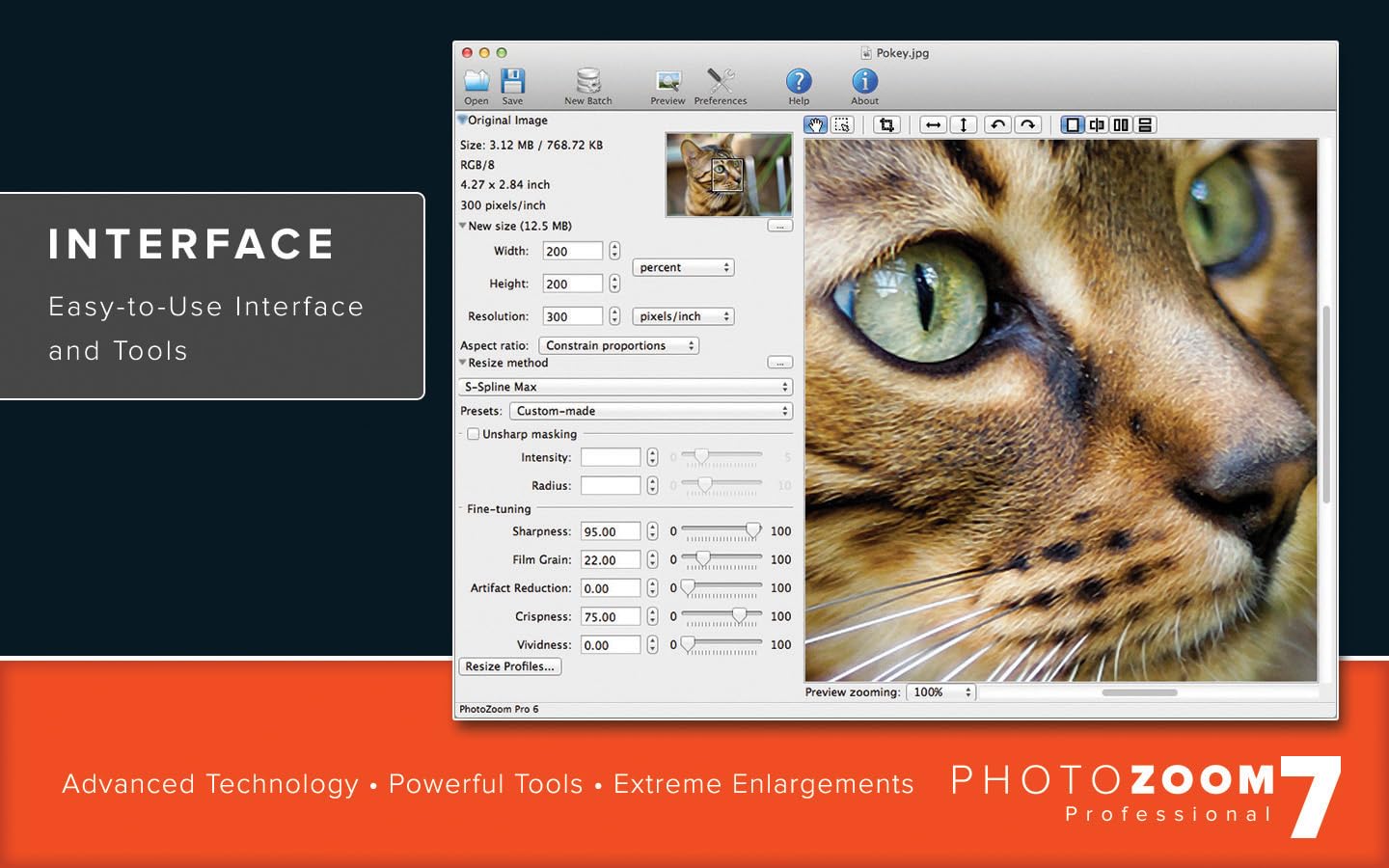Click the vertical scrollbar of the preview
The image size is (1389, 868).
(1326, 405)
